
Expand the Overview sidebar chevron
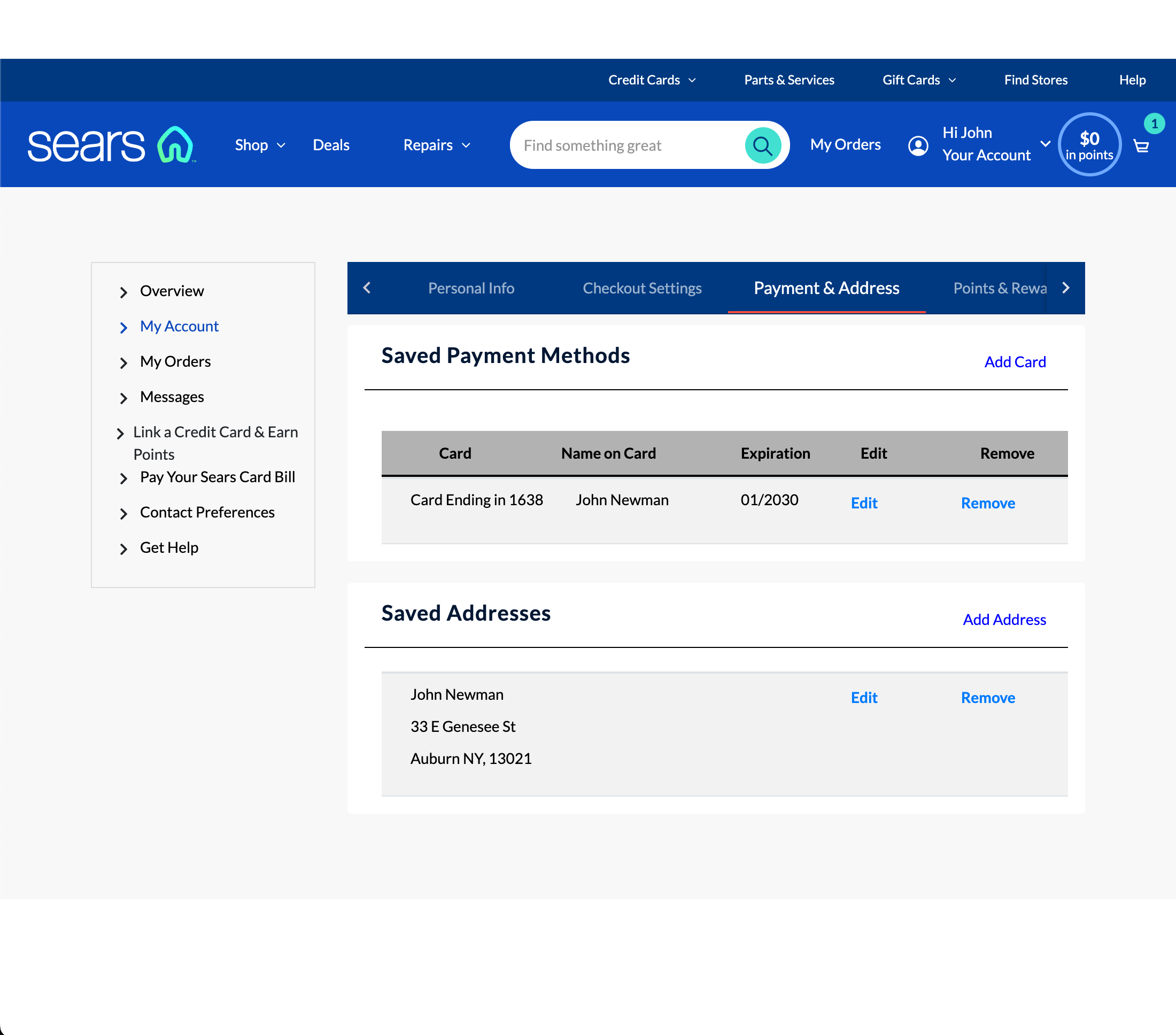(124, 292)
